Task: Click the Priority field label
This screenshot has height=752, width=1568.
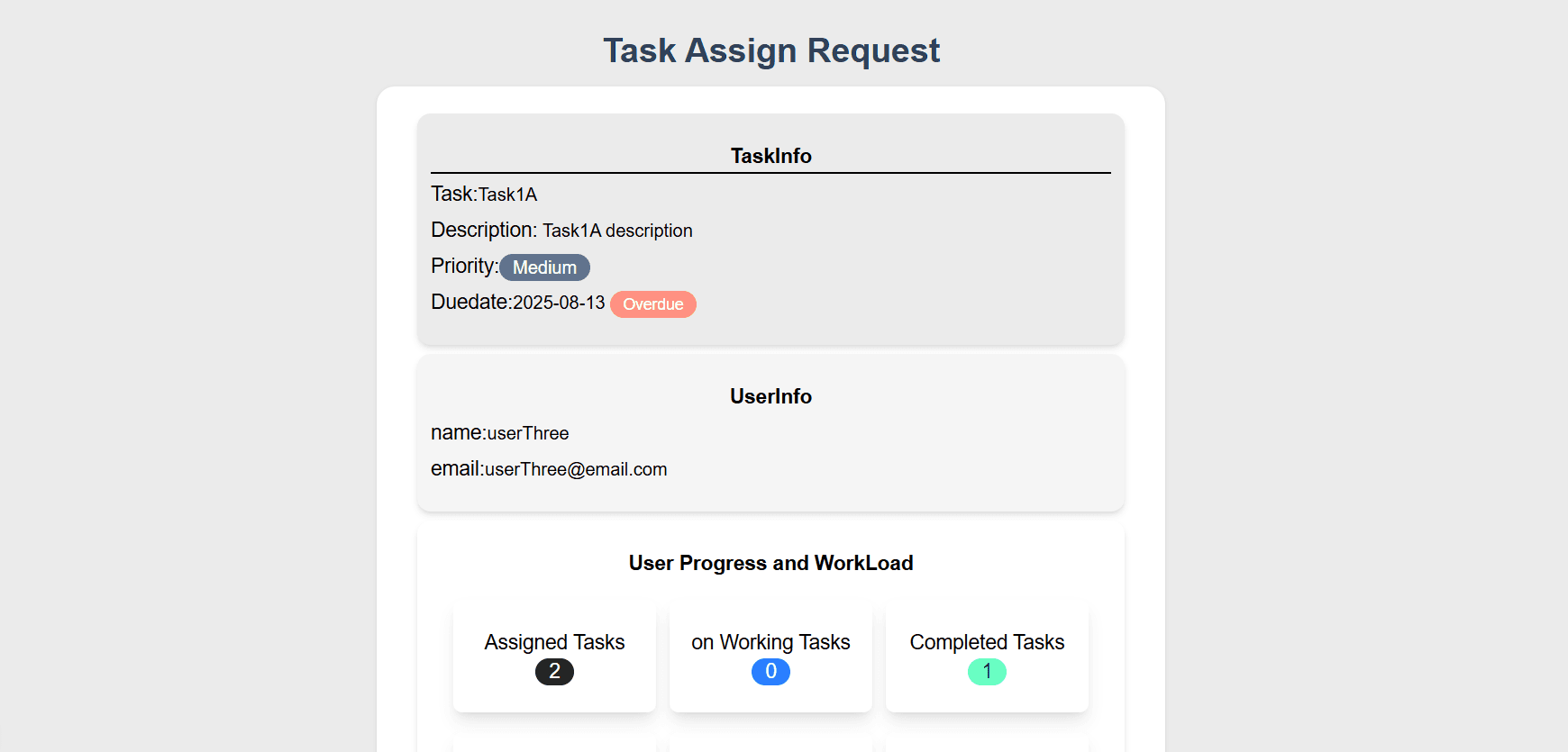Action: 464,267
